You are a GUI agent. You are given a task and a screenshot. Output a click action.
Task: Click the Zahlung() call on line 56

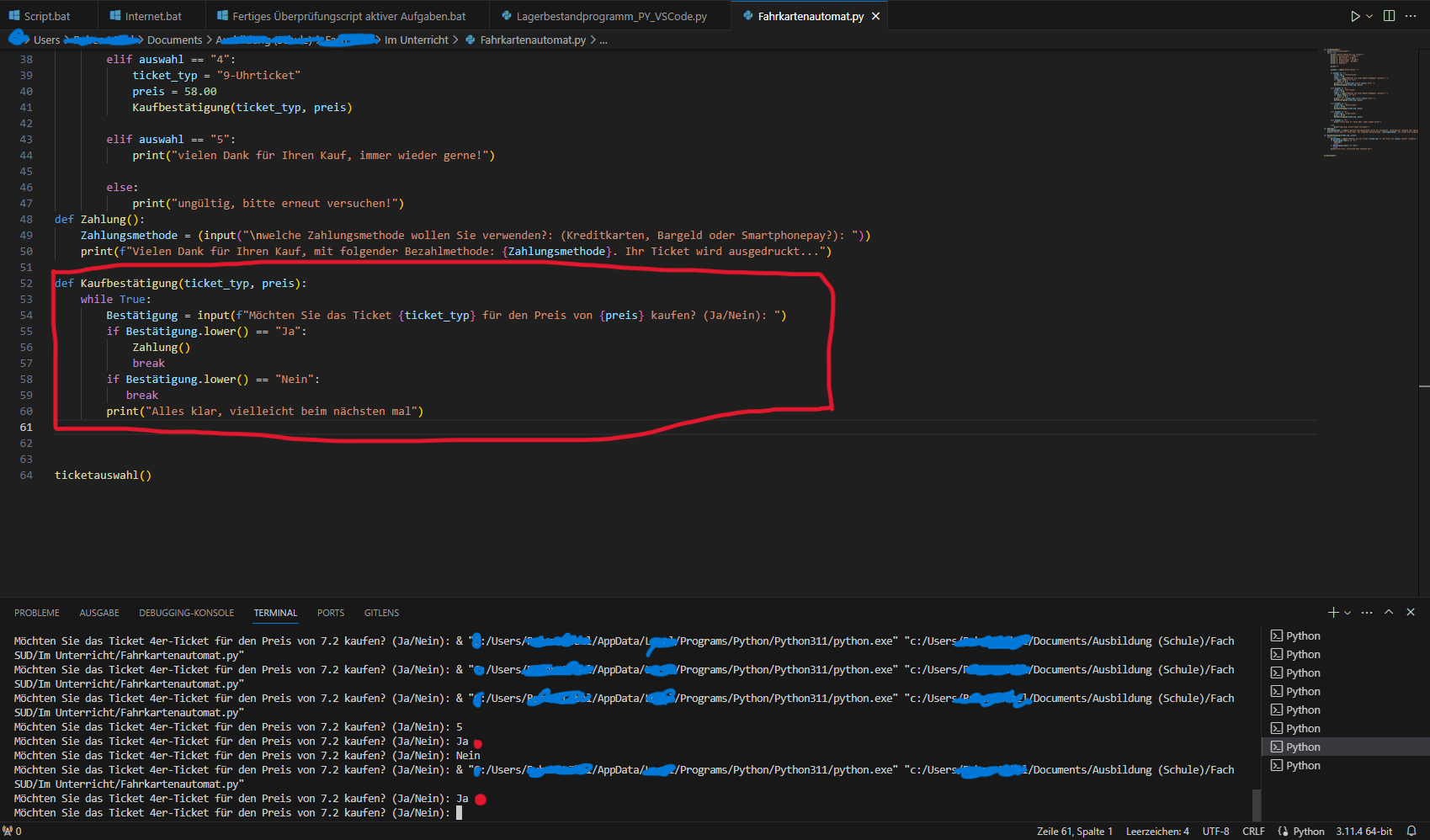pos(162,347)
